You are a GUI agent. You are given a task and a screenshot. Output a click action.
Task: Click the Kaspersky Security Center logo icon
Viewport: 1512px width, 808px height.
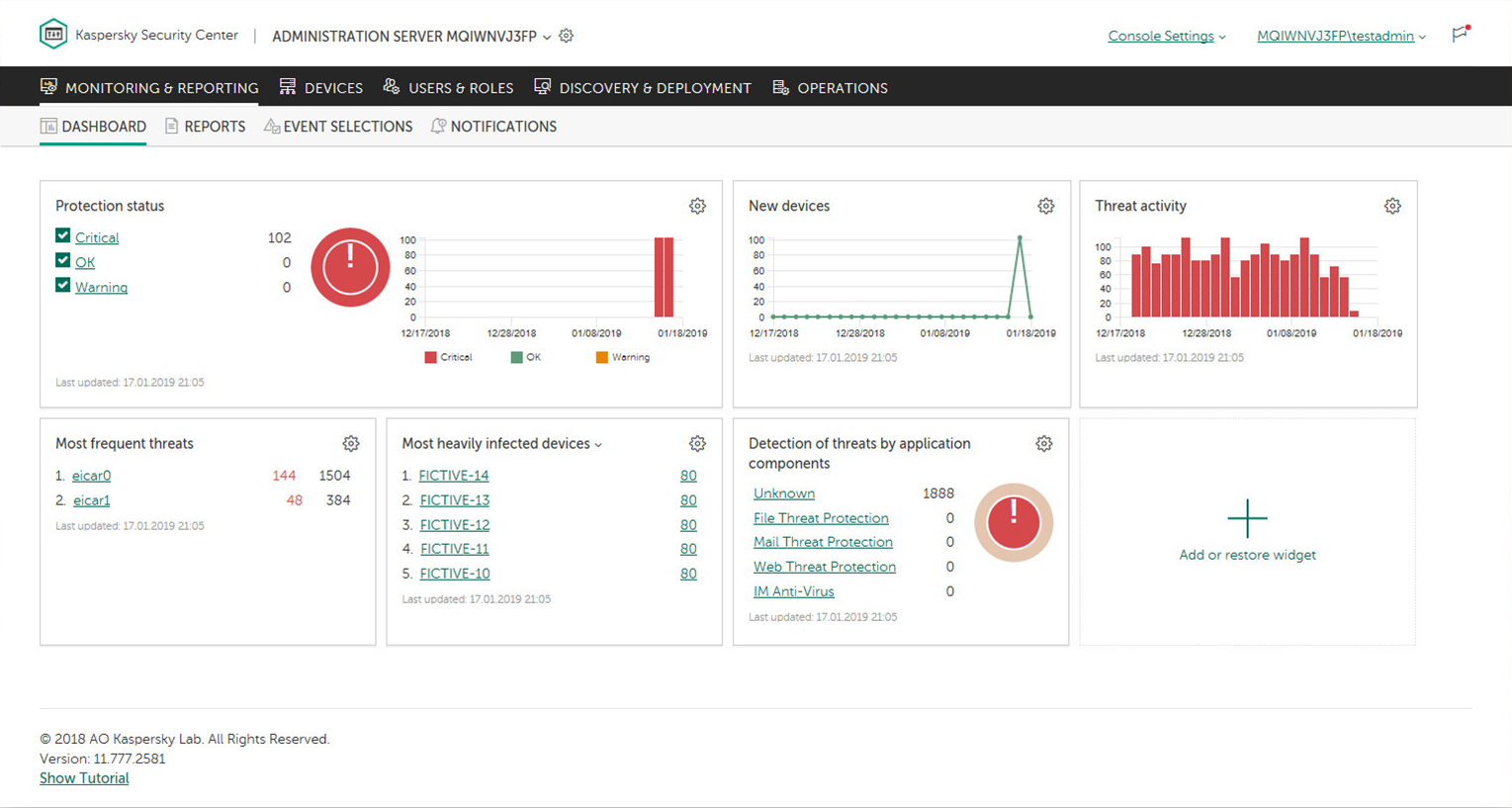53,35
